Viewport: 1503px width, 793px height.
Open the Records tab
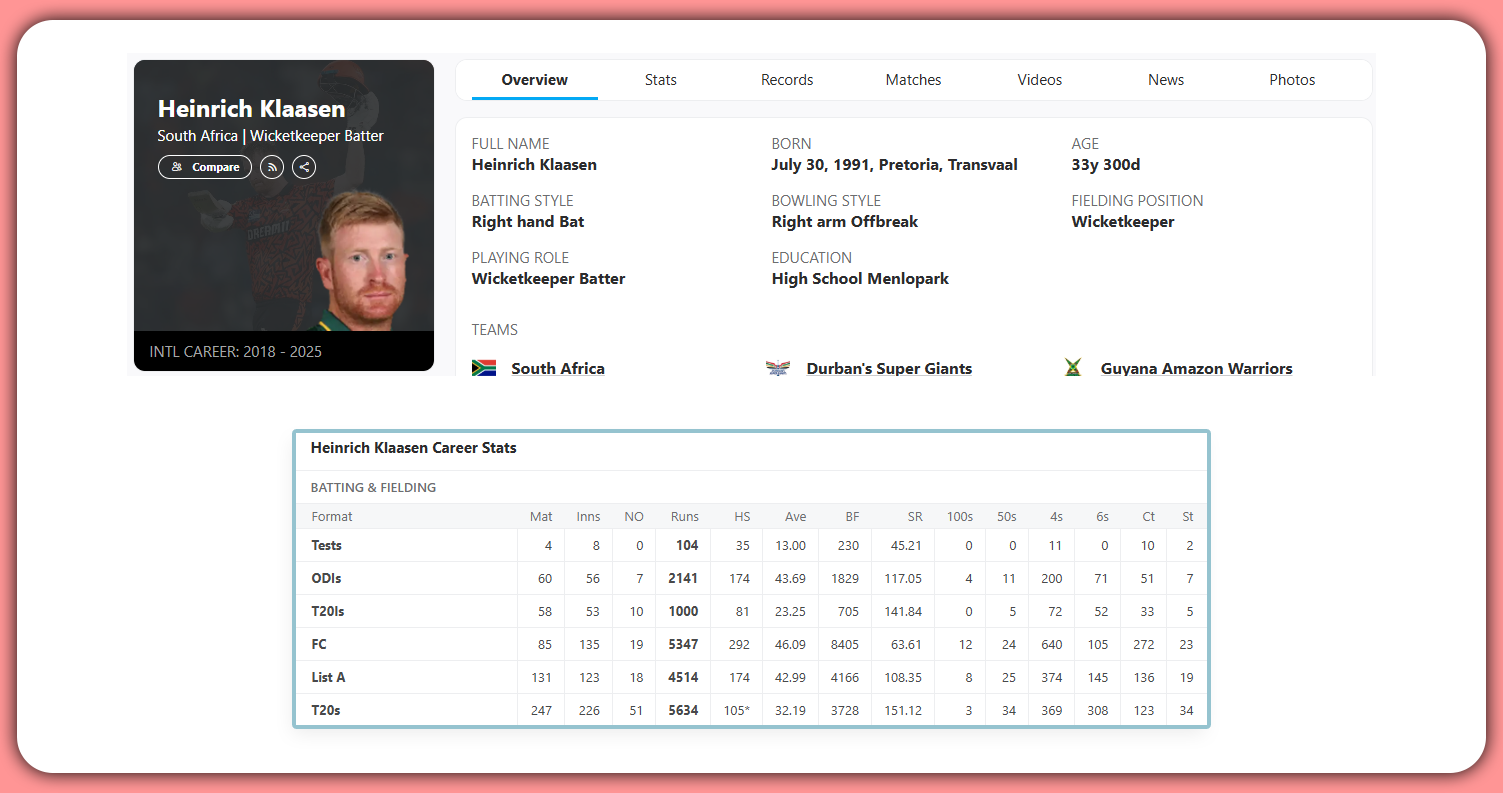point(786,79)
